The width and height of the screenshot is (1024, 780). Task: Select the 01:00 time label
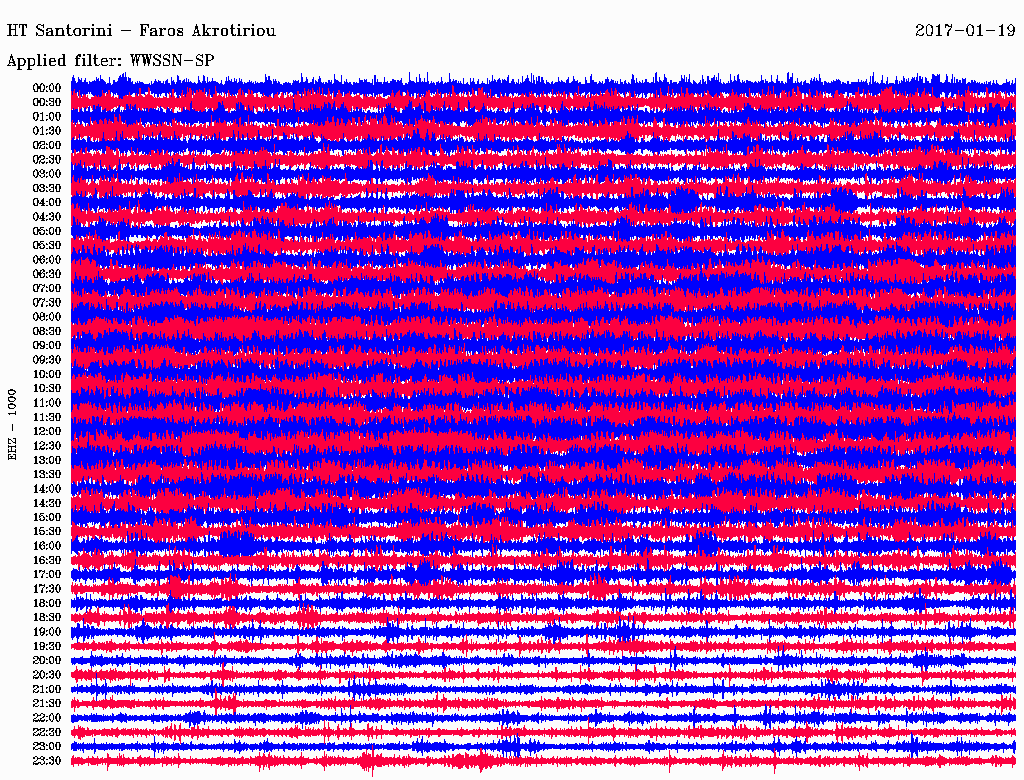[x=47, y=117]
